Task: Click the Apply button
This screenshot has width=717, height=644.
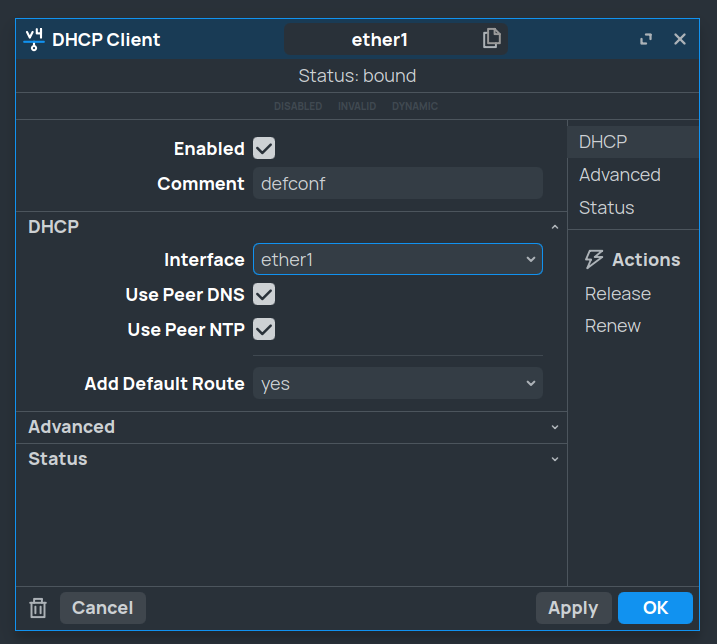Action: [573, 608]
